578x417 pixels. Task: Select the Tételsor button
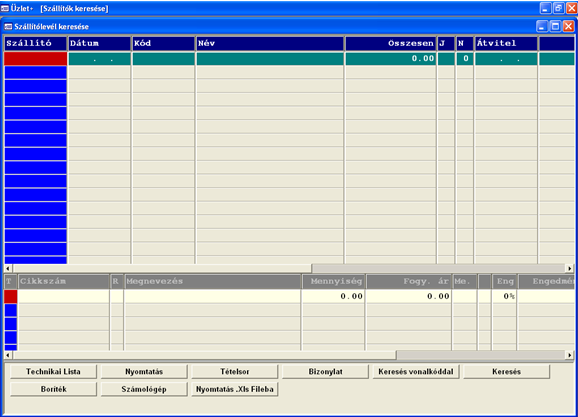pyautogui.click(x=235, y=371)
